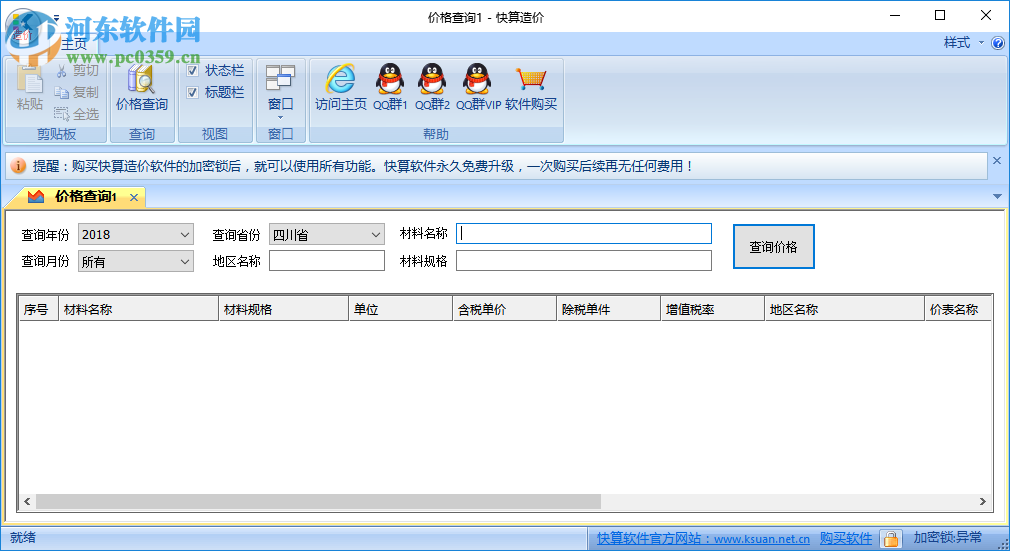This screenshot has width=1010, height=551.
Task: Click the 材料规格 input field
Action: click(584, 260)
